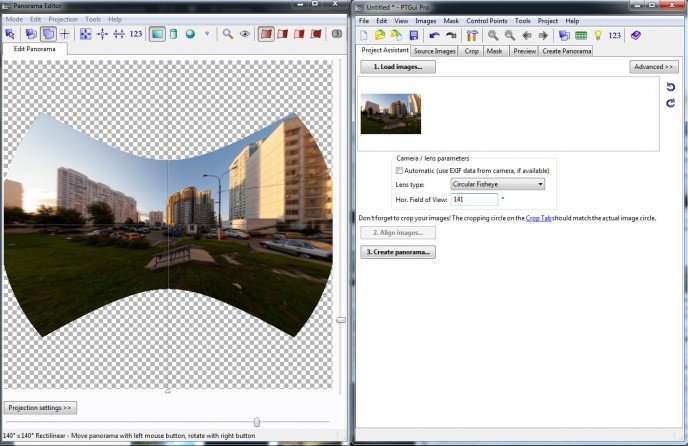Toggle the eye preview icon

pyautogui.click(x=245, y=34)
